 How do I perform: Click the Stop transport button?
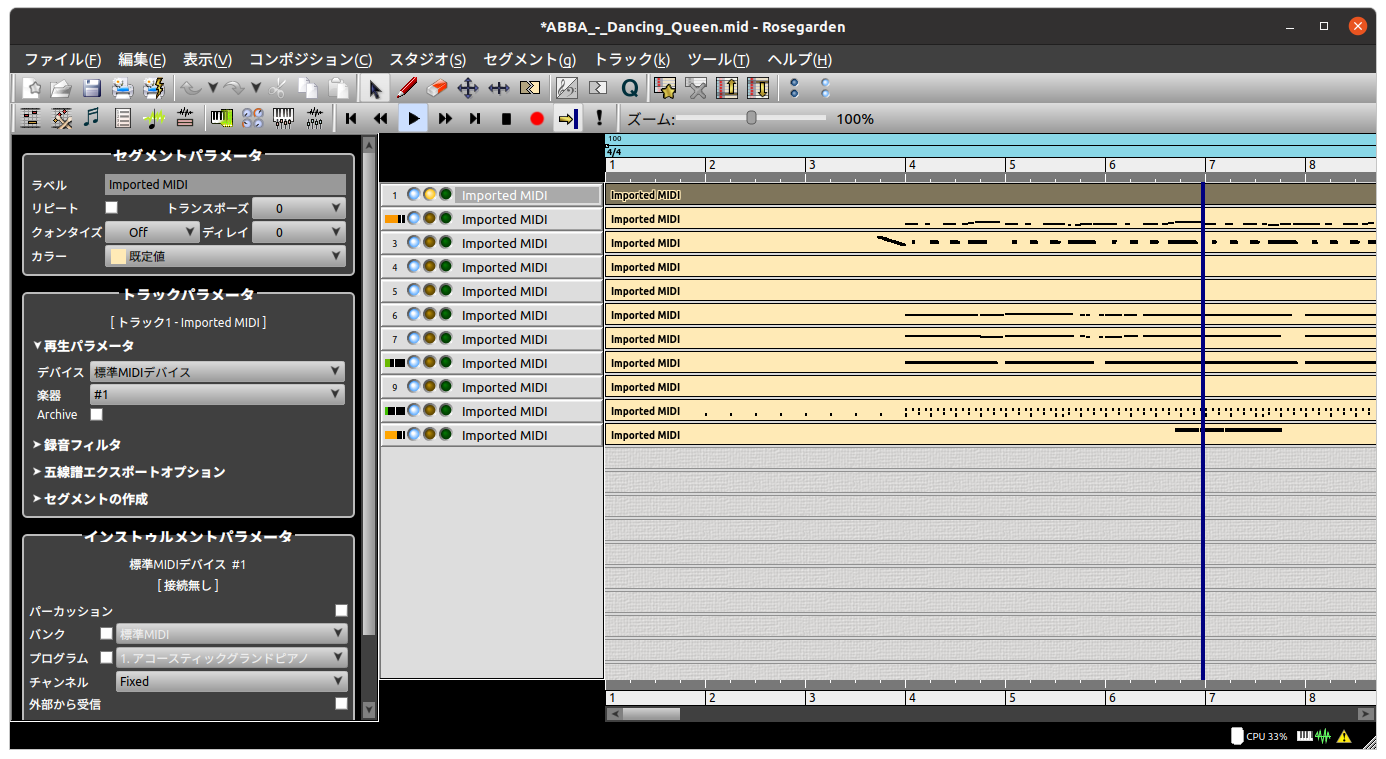(506, 118)
